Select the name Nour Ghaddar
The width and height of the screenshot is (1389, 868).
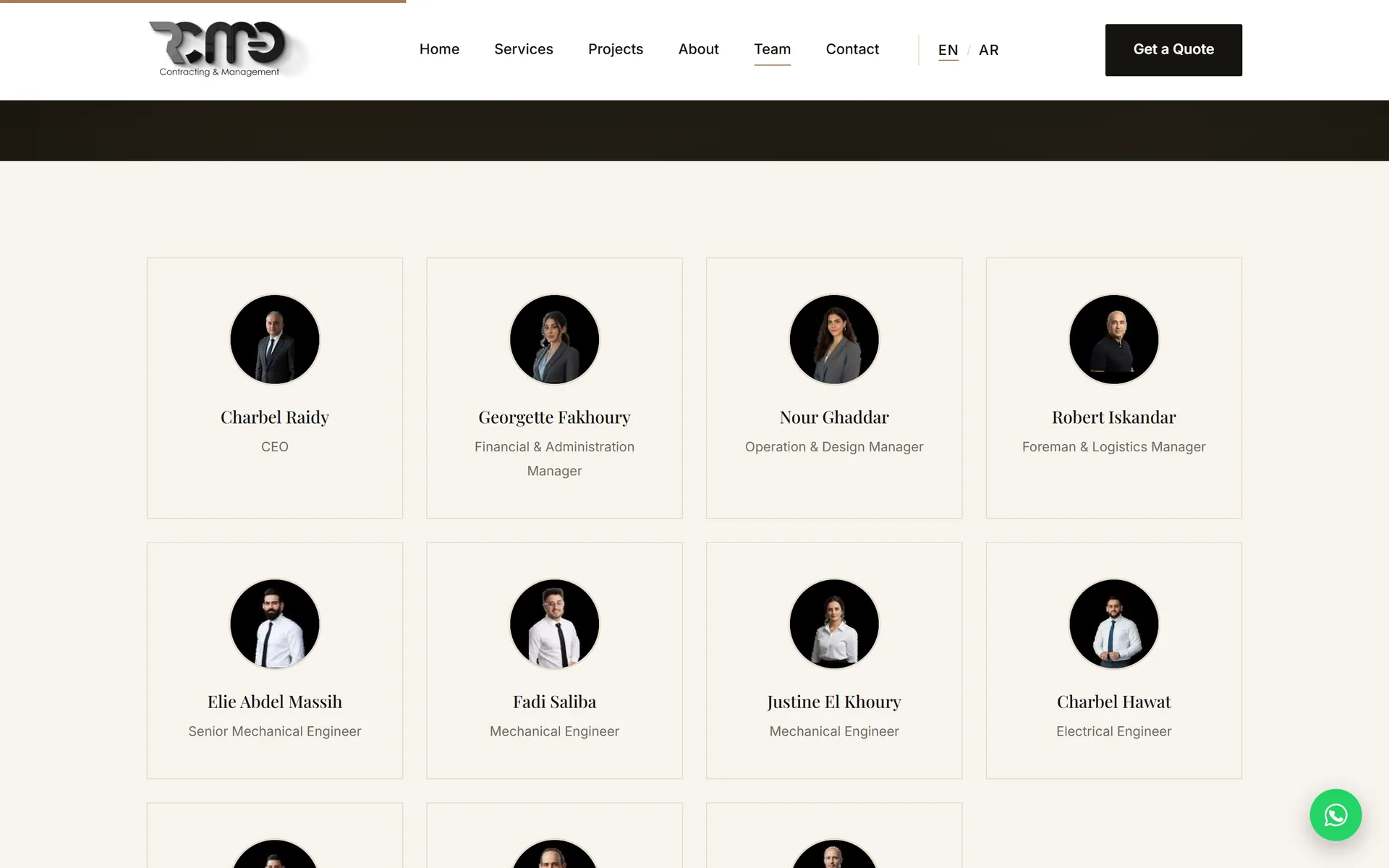click(x=834, y=417)
